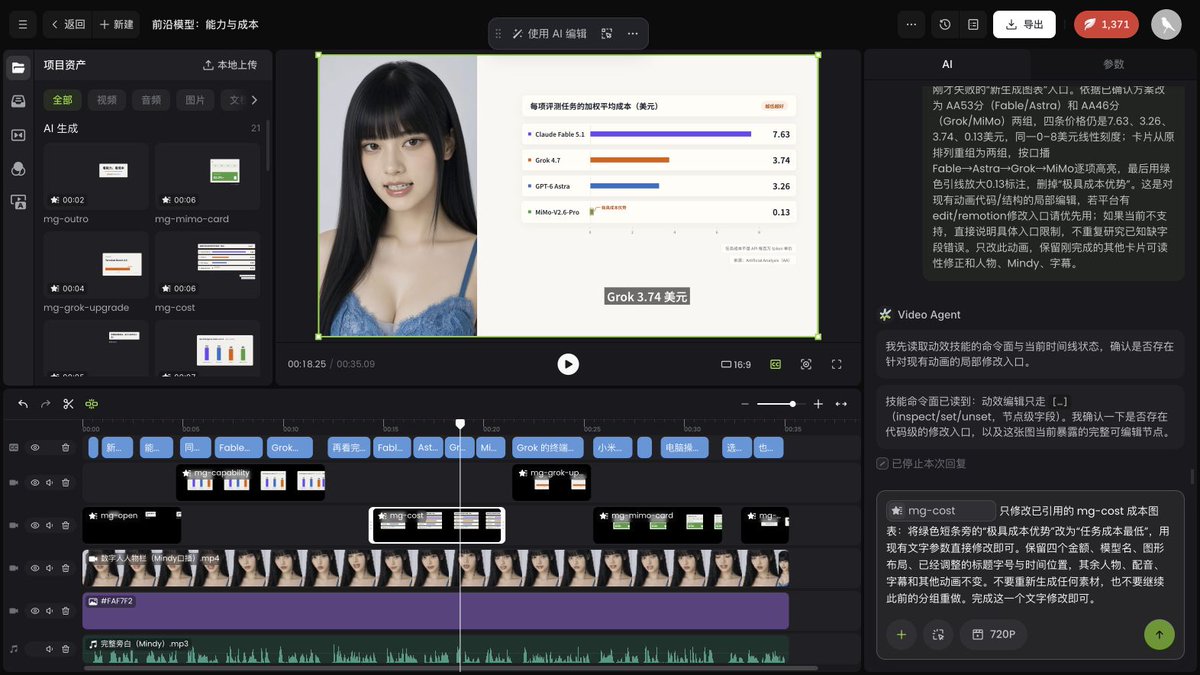Click the plus button in chat input
This screenshot has height=675, width=1200.
pyautogui.click(x=901, y=634)
